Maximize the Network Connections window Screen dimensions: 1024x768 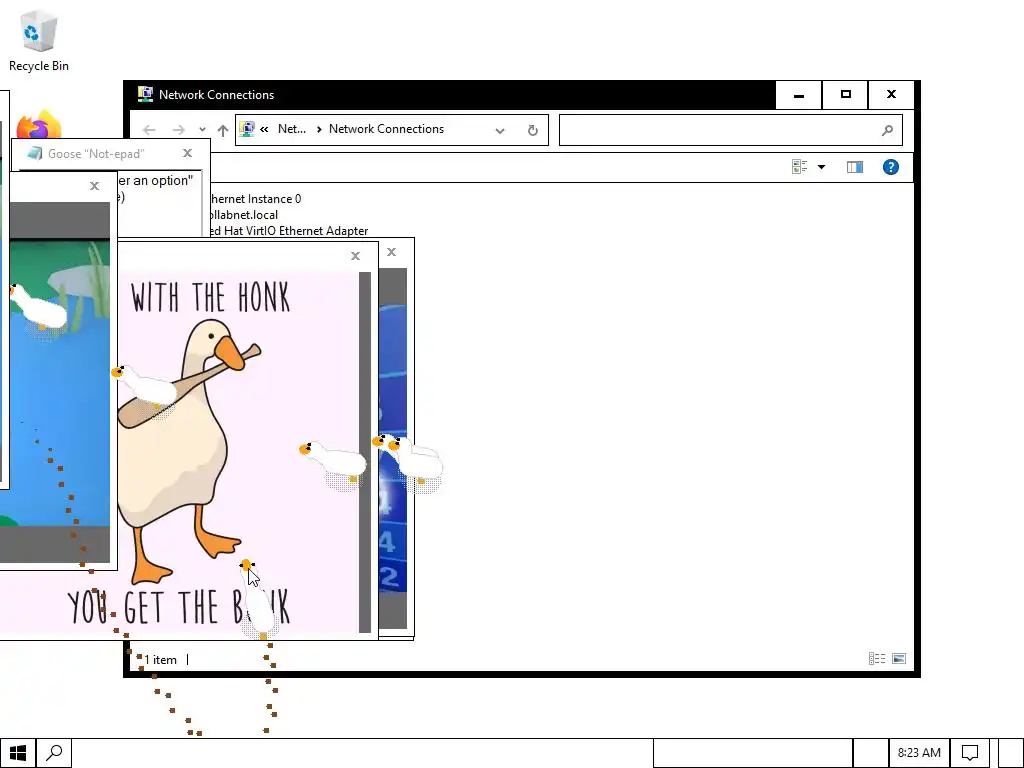point(846,95)
